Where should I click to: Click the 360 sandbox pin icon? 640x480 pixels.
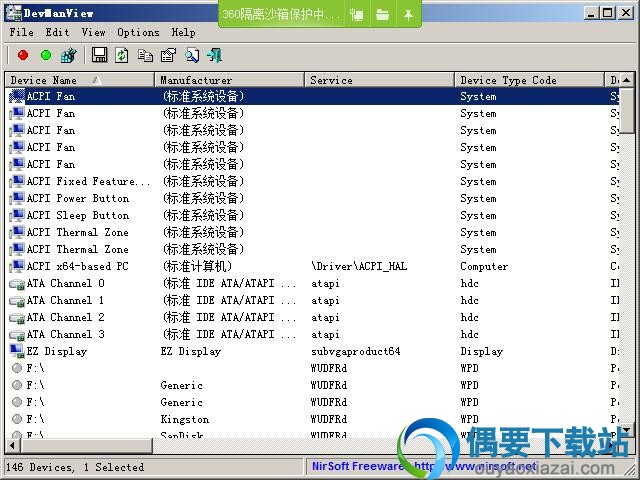(x=408, y=15)
